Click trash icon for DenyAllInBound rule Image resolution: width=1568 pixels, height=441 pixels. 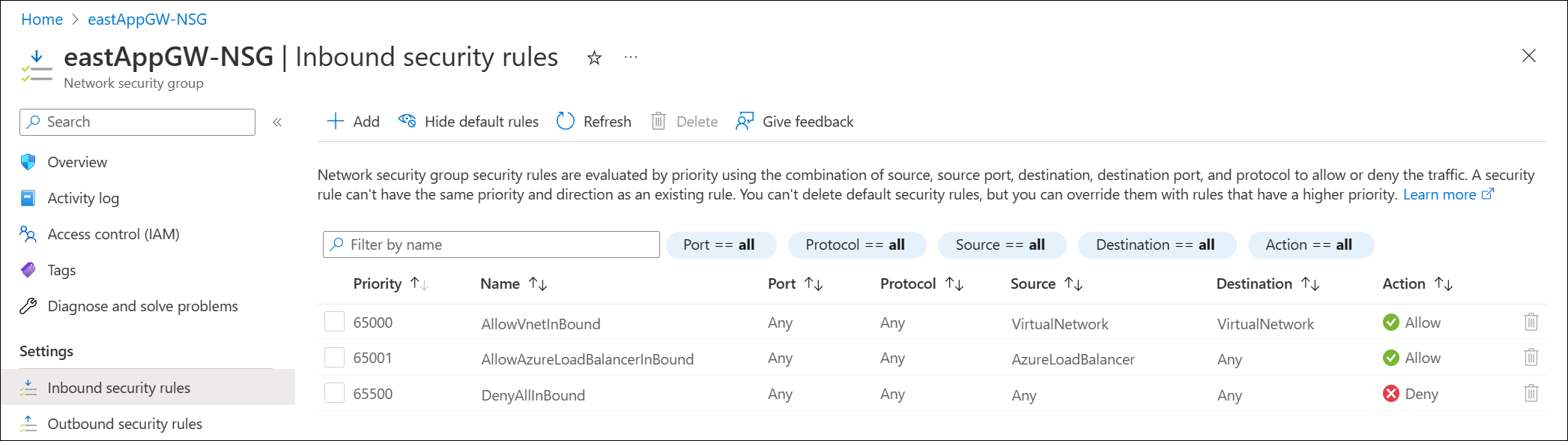1531,393
